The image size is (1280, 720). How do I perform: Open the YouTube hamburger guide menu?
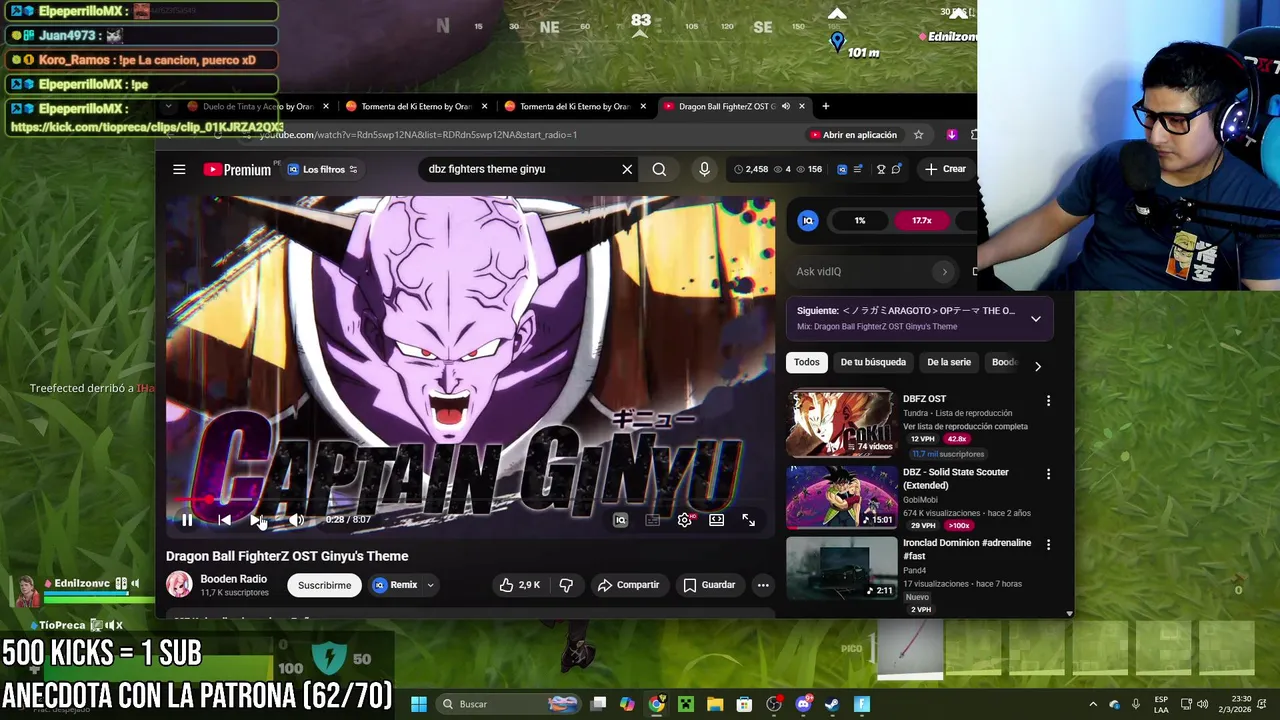tap(179, 169)
